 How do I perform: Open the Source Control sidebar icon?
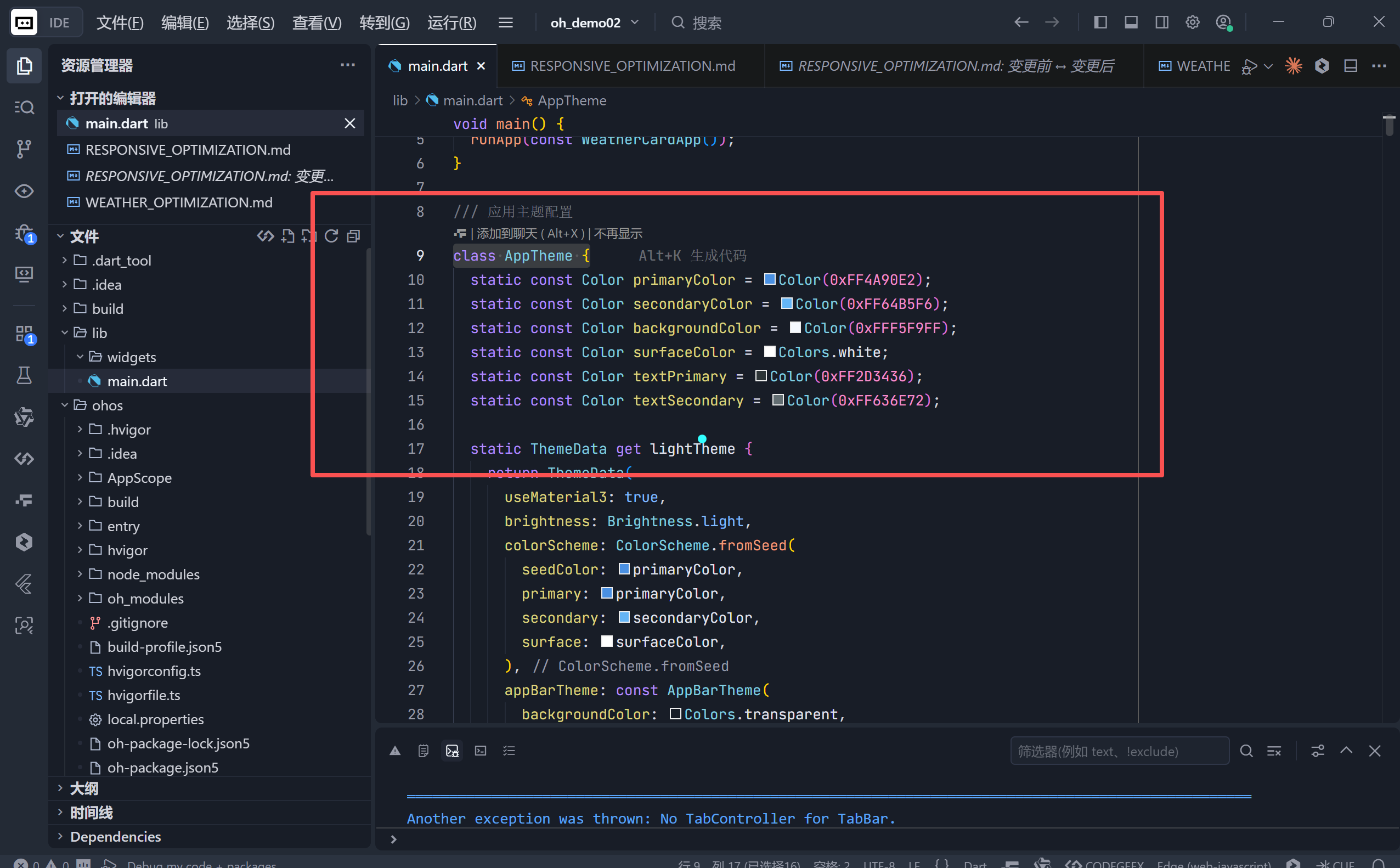pyautogui.click(x=24, y=149)
